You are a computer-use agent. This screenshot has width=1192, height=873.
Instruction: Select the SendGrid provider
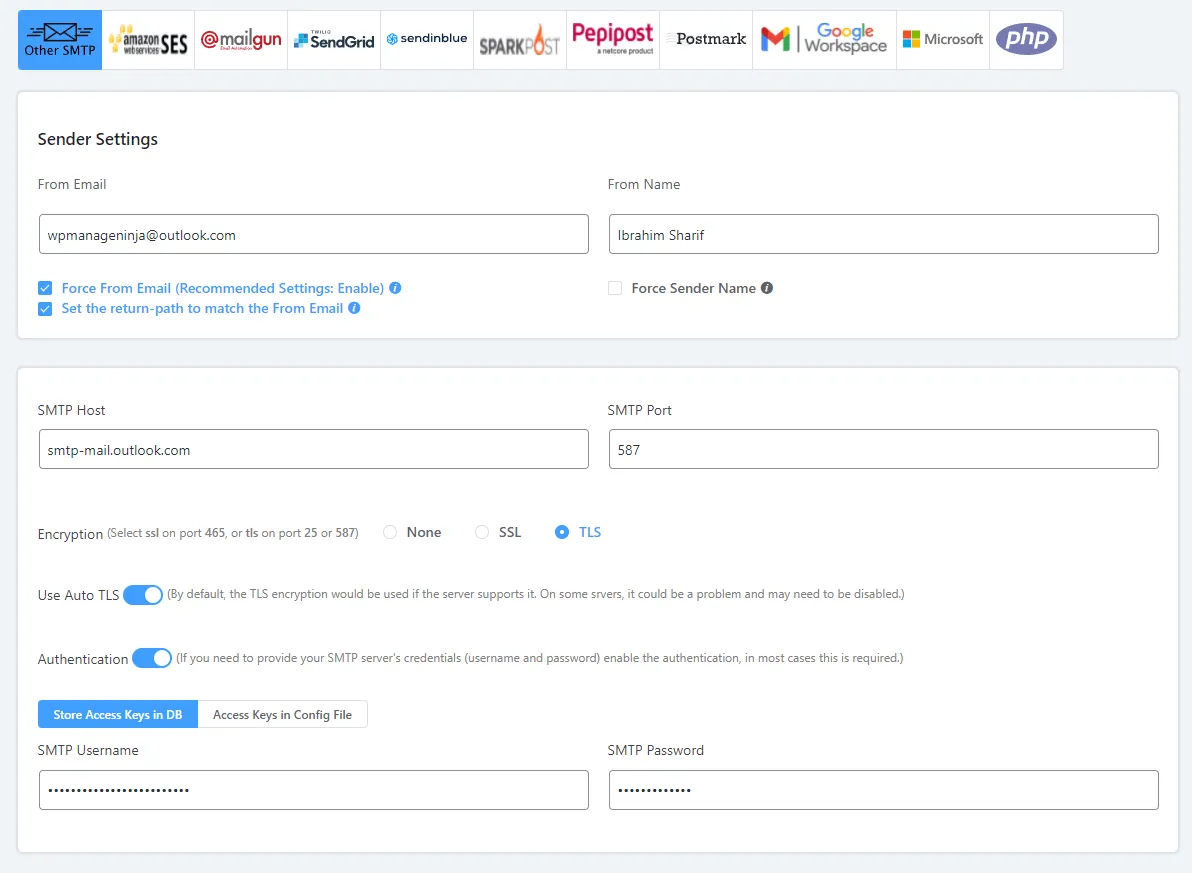(334, 40)
